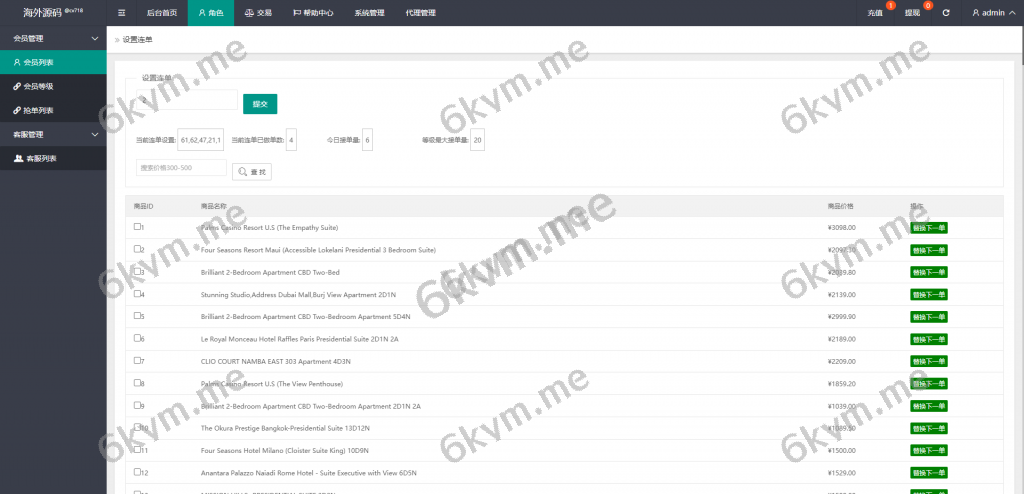Open 抢单列表 in sidebar
The image size is (1024, 494).
pyautogui.click(x=38, y=110)
